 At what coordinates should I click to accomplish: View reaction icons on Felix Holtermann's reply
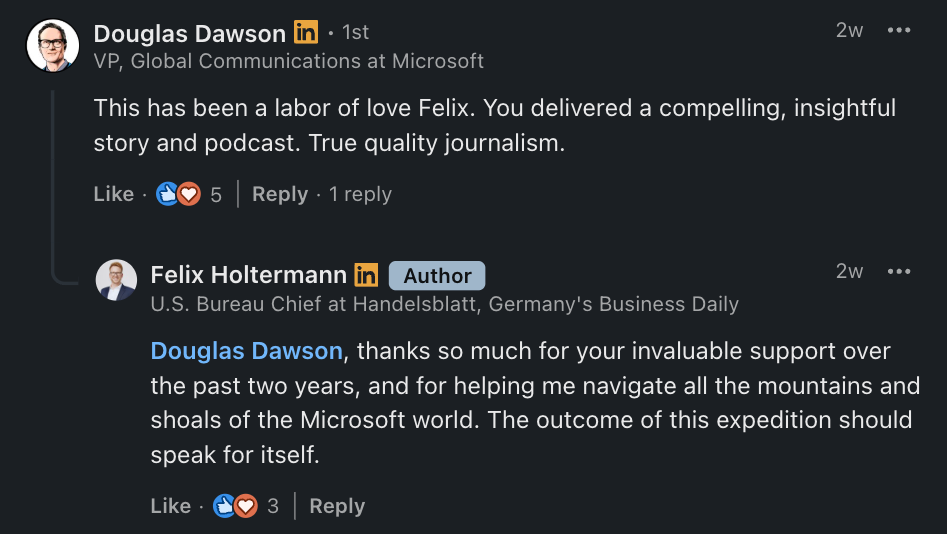[x=236, y=506]
